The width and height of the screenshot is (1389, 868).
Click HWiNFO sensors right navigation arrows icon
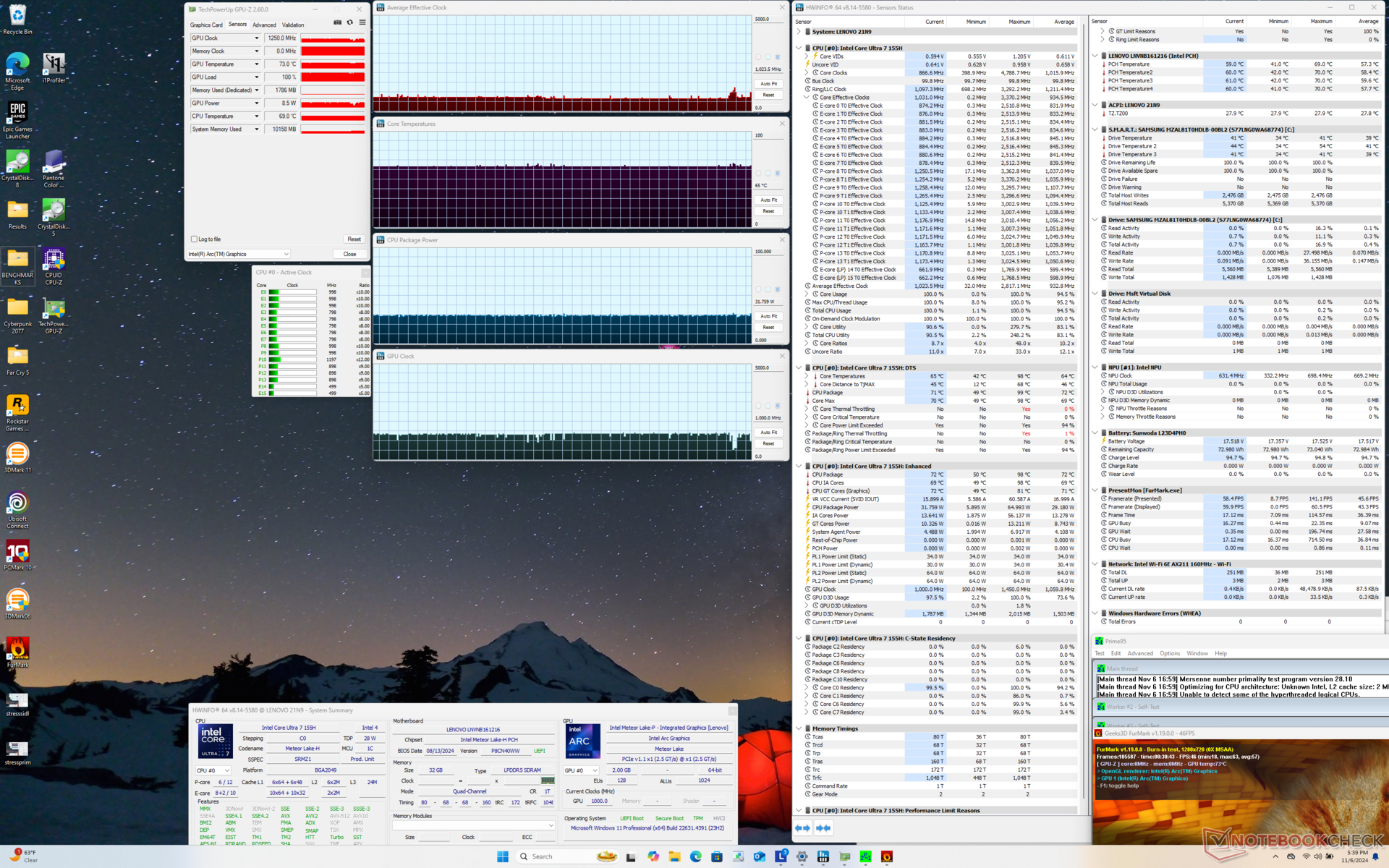pyautogui.click(x=824, y=828)
